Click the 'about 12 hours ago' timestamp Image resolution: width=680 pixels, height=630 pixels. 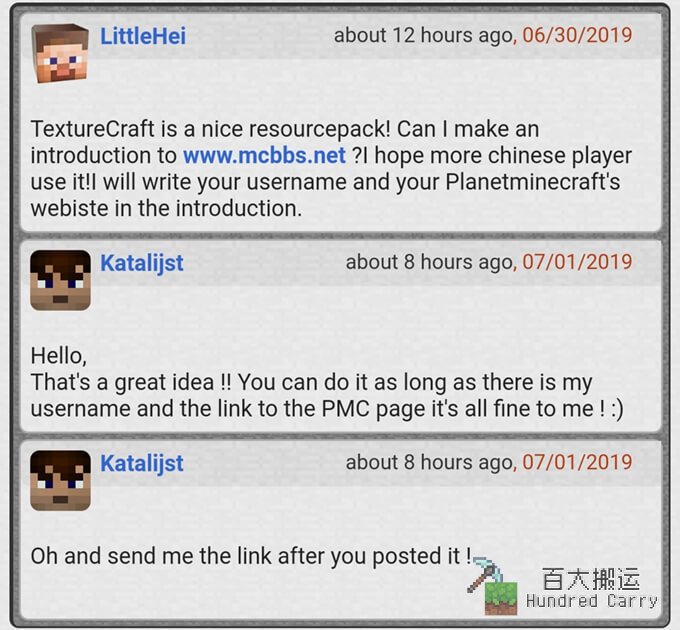point(423,36)
